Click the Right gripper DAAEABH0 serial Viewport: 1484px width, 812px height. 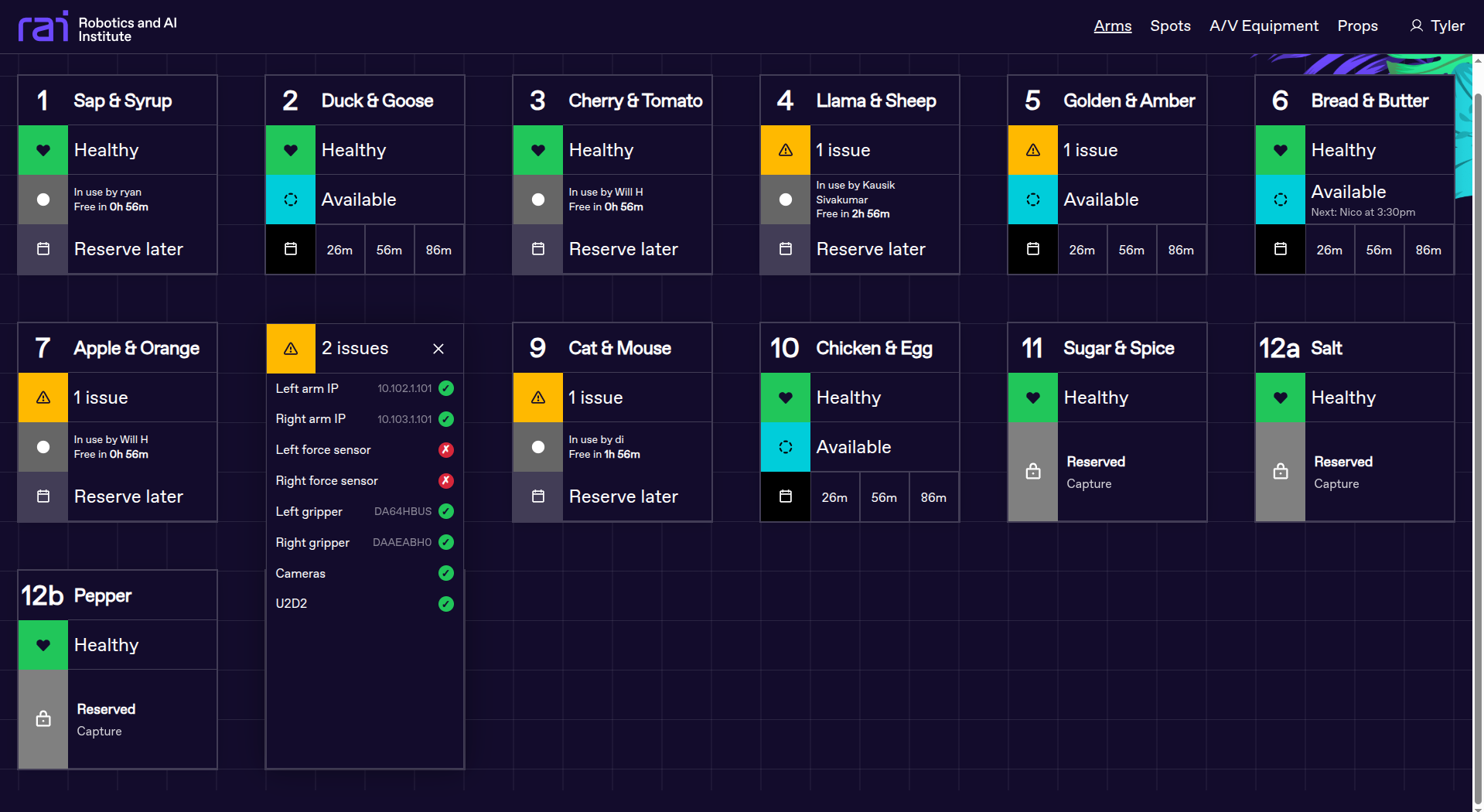click(402, 542)
